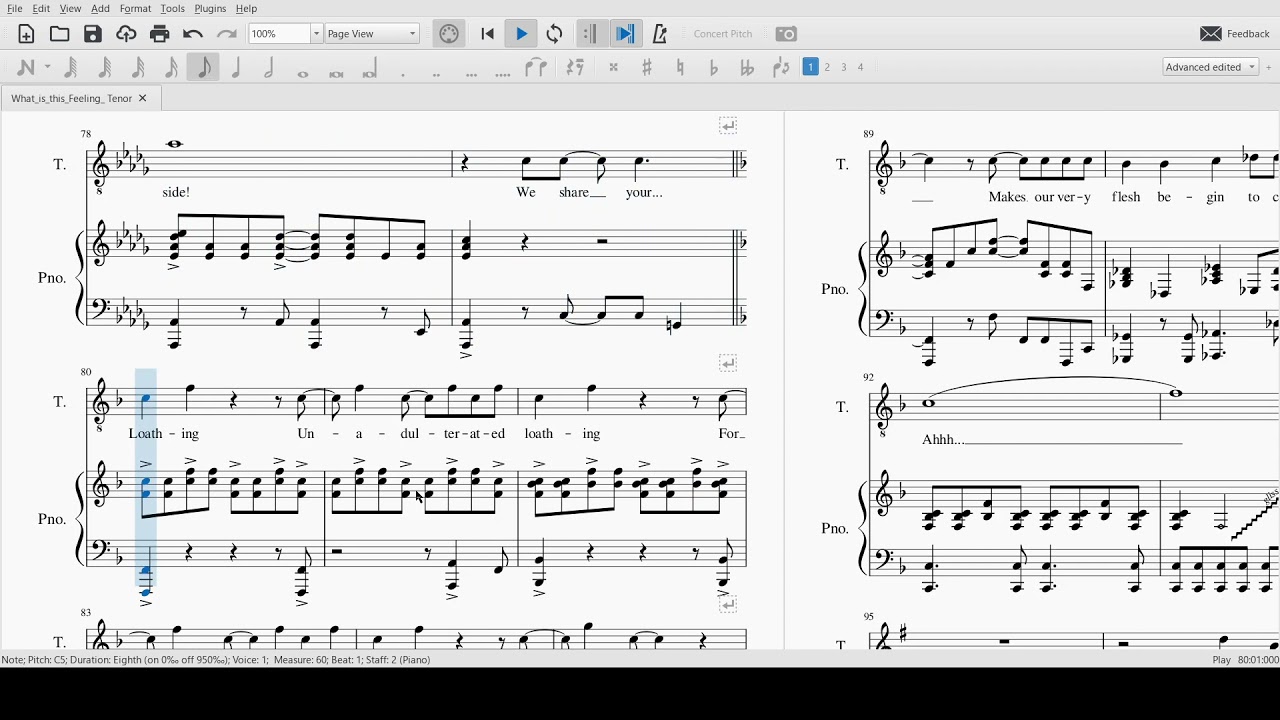Close the What_is_this_Feeling_Tenor tab
1280x720 pixels.
[143, 99]
